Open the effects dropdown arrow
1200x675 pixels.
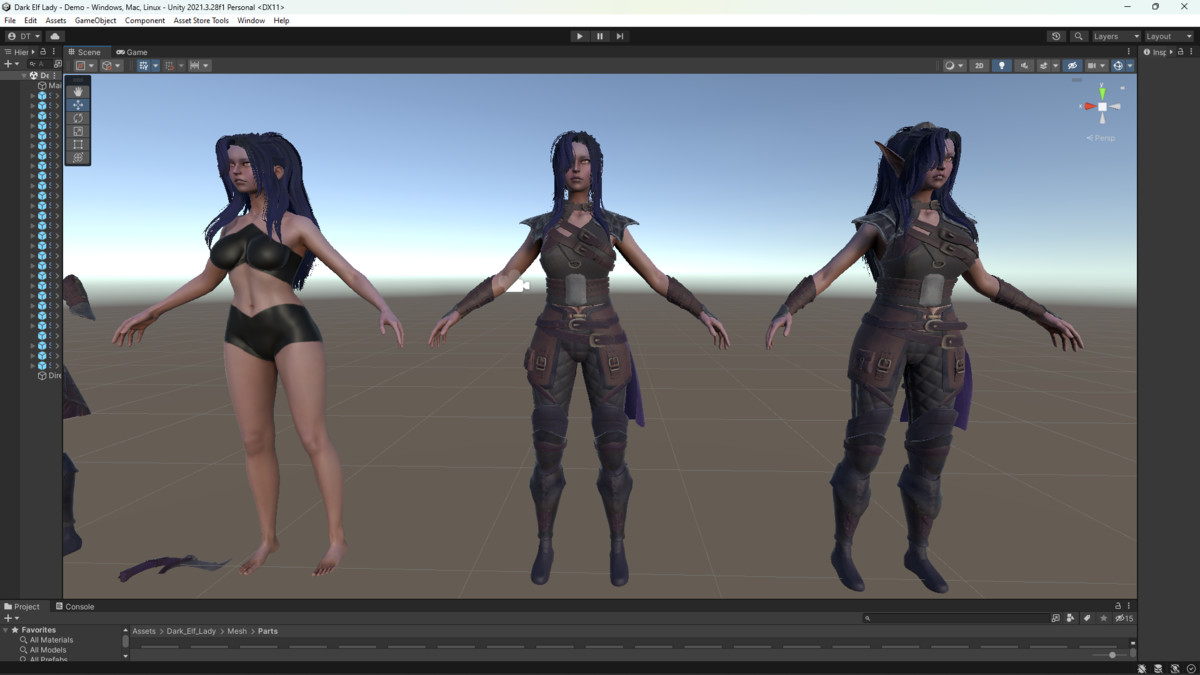point(1055,66)
